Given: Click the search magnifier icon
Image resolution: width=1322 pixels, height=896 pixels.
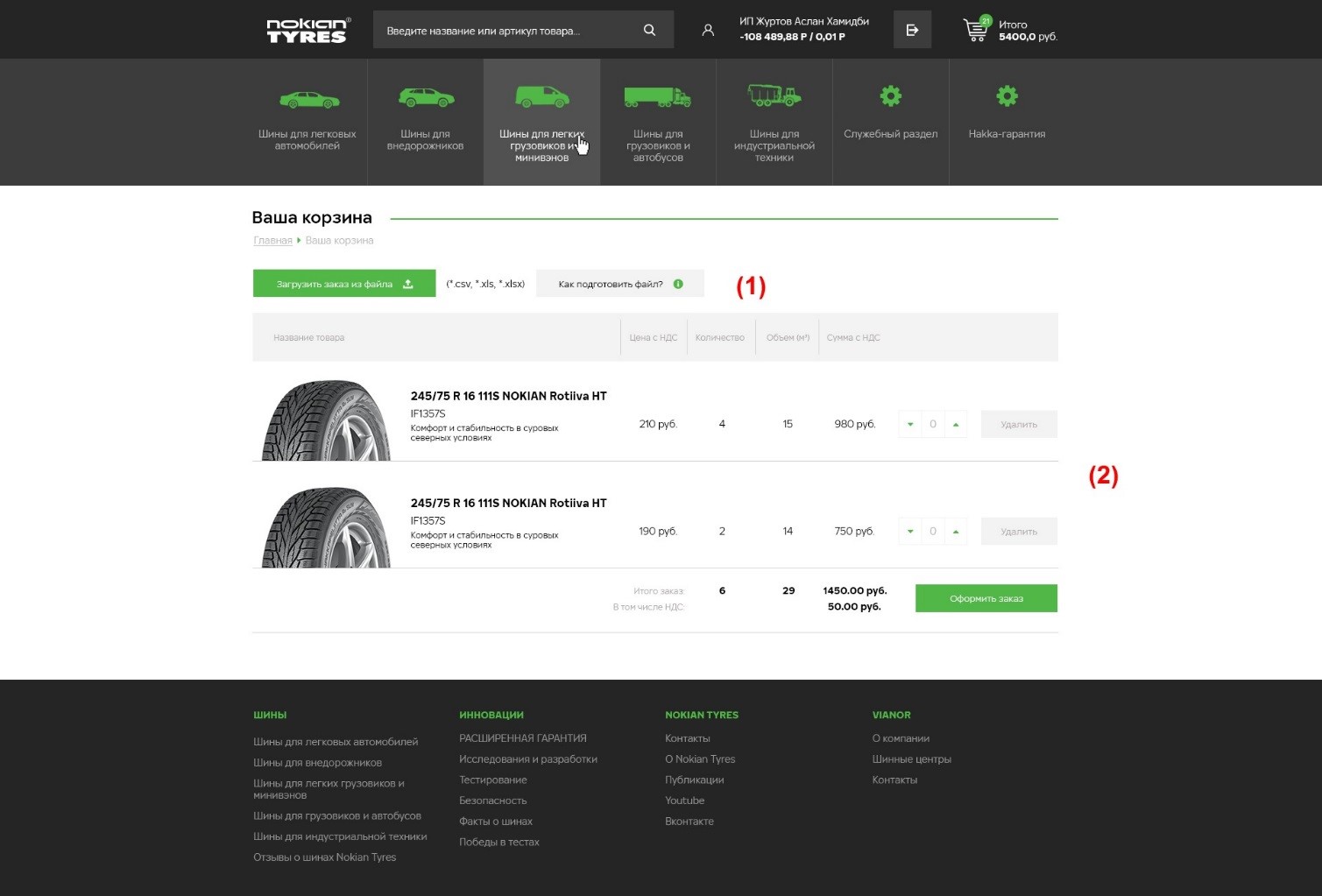Looking at the screenshot, I should (649, 31).
